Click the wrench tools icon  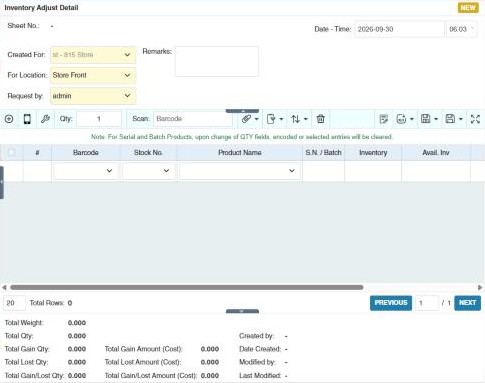click(45, 119)
